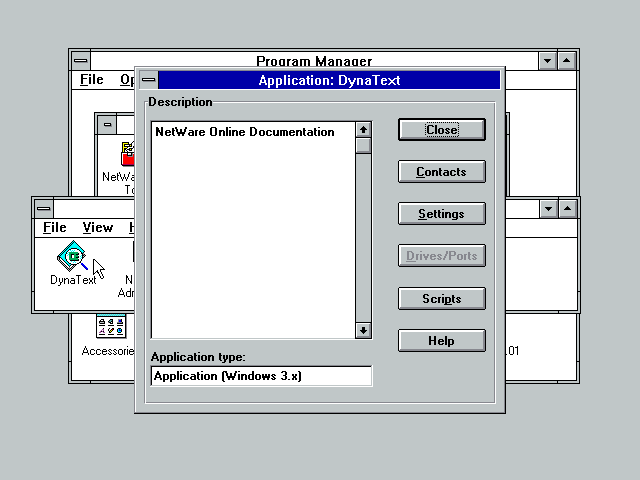Select the Accessories group icon in Program Manager
640x480 pixels.
pyautogui.click(x=111, y=326)
